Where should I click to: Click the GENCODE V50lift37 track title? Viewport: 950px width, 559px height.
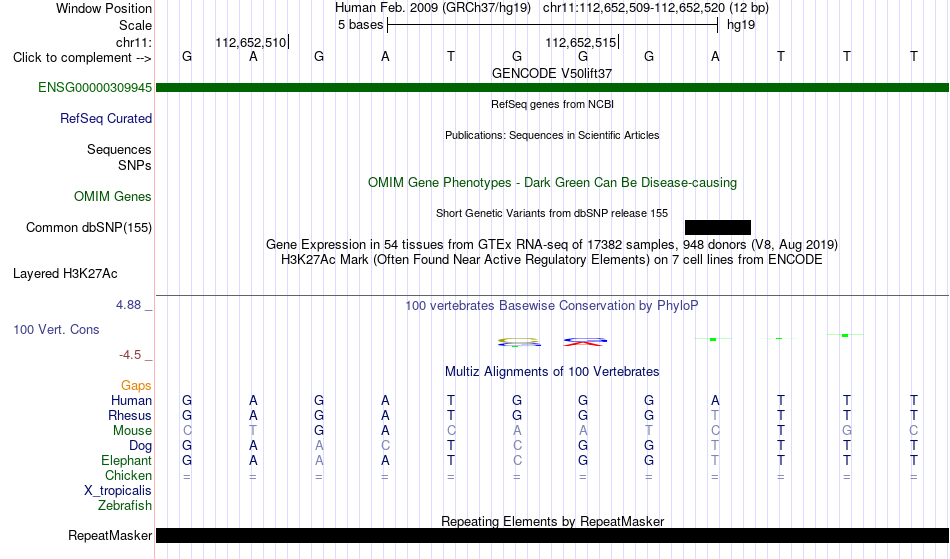pyautogui.click(x=552, y=73)
